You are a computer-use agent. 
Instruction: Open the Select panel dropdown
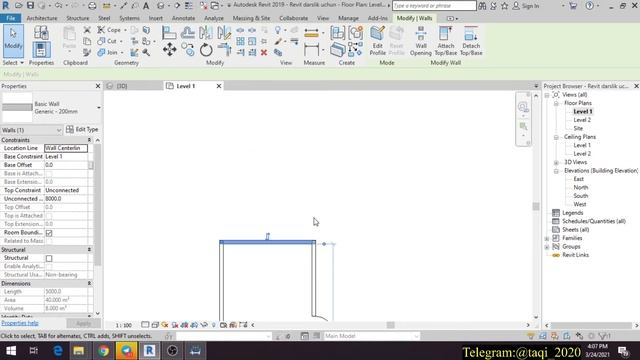(x=13, y=63)
